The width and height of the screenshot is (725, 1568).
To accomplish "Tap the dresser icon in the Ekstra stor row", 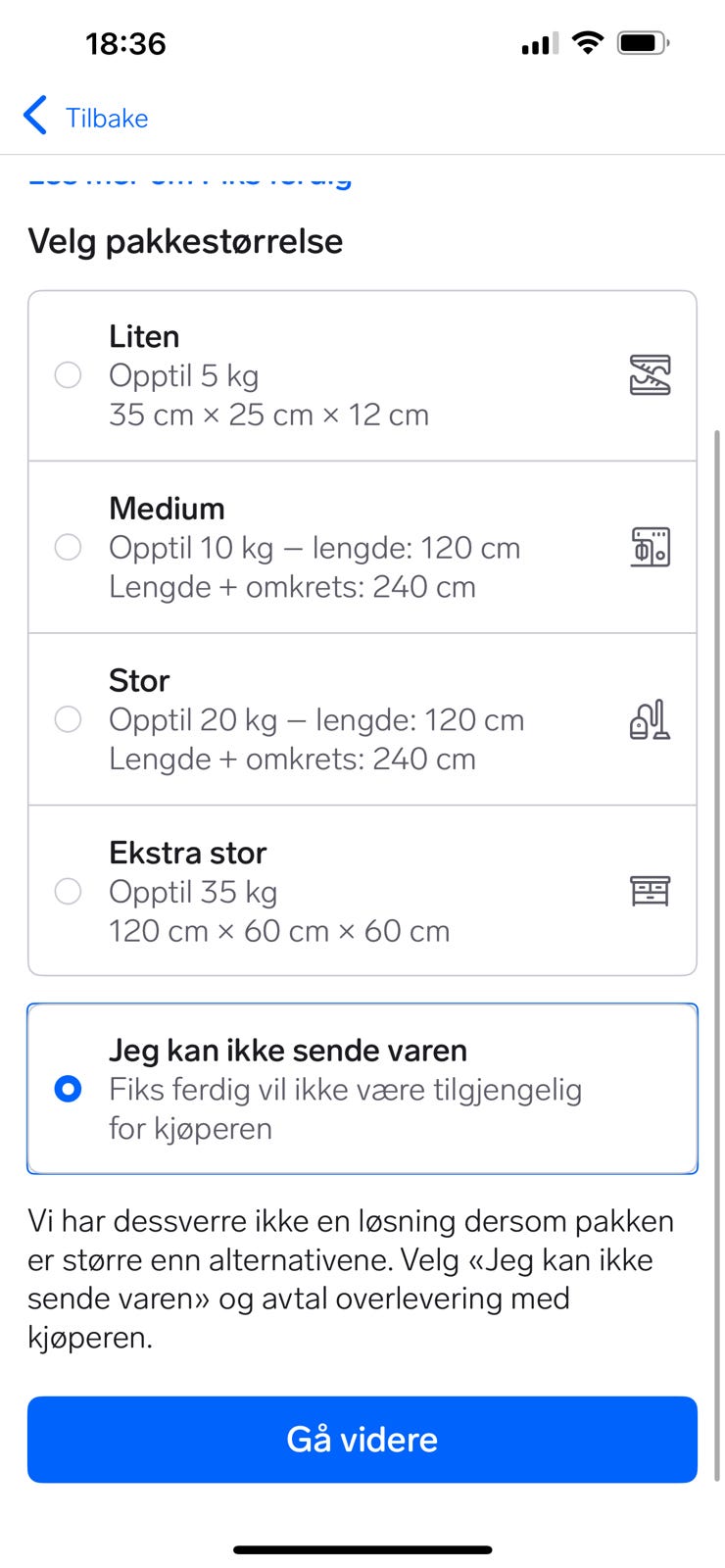I will (x=650, y=891).
